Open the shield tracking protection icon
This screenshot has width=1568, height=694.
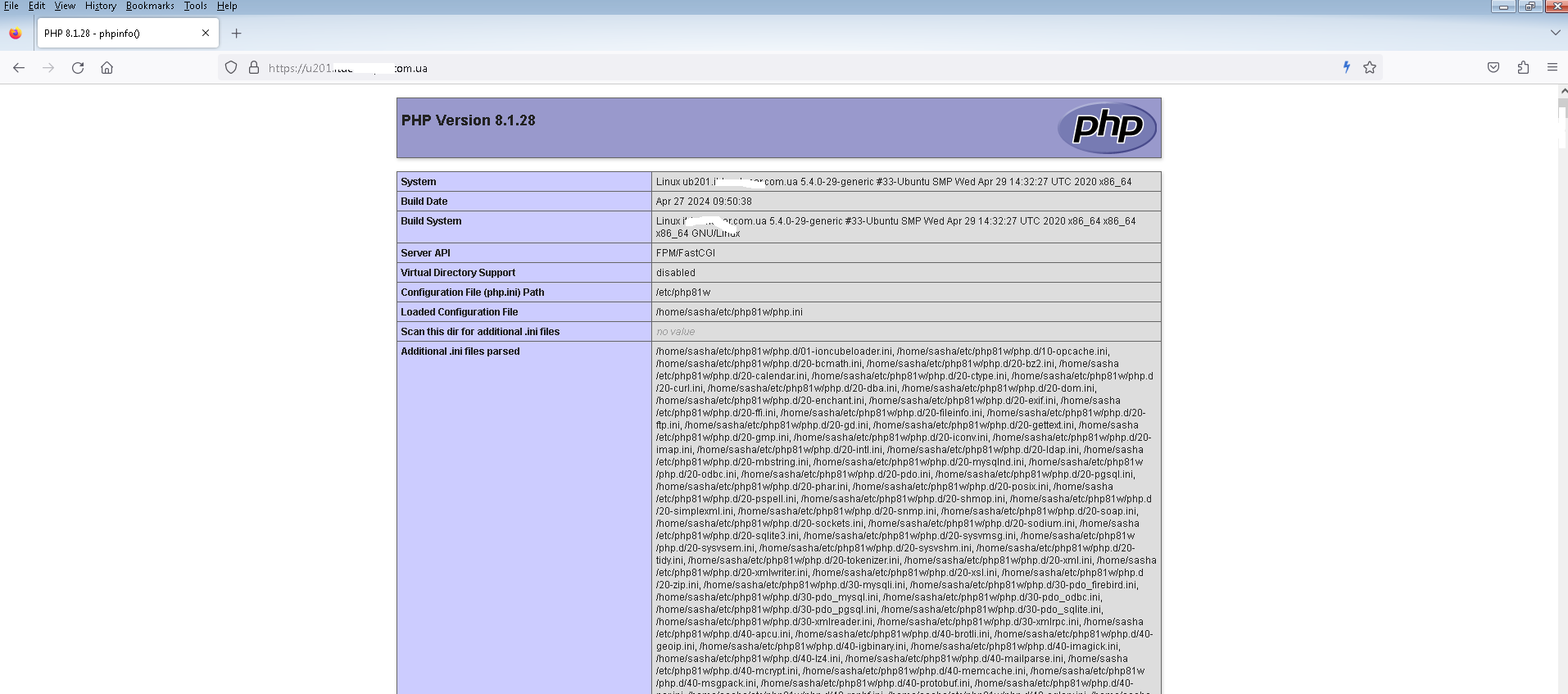click(231, 68)
